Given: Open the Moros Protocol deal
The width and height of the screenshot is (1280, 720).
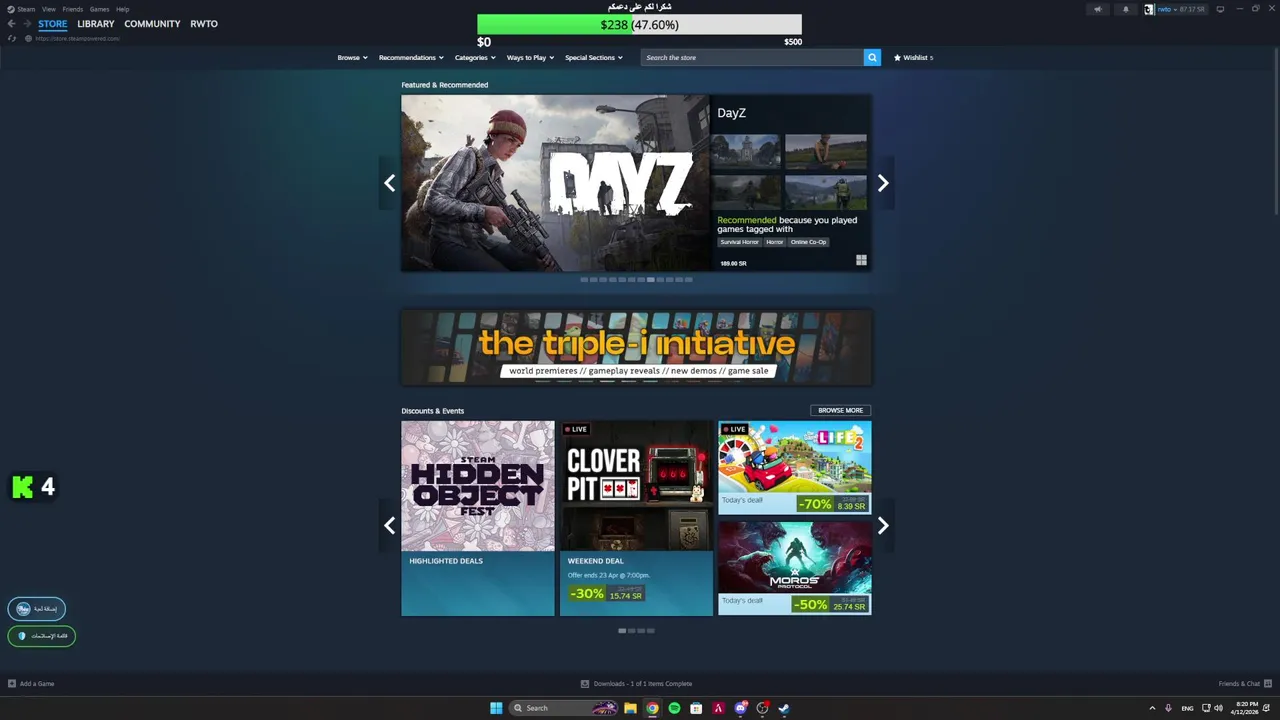Looking at the screenshot, I should [x=795, y=568].
